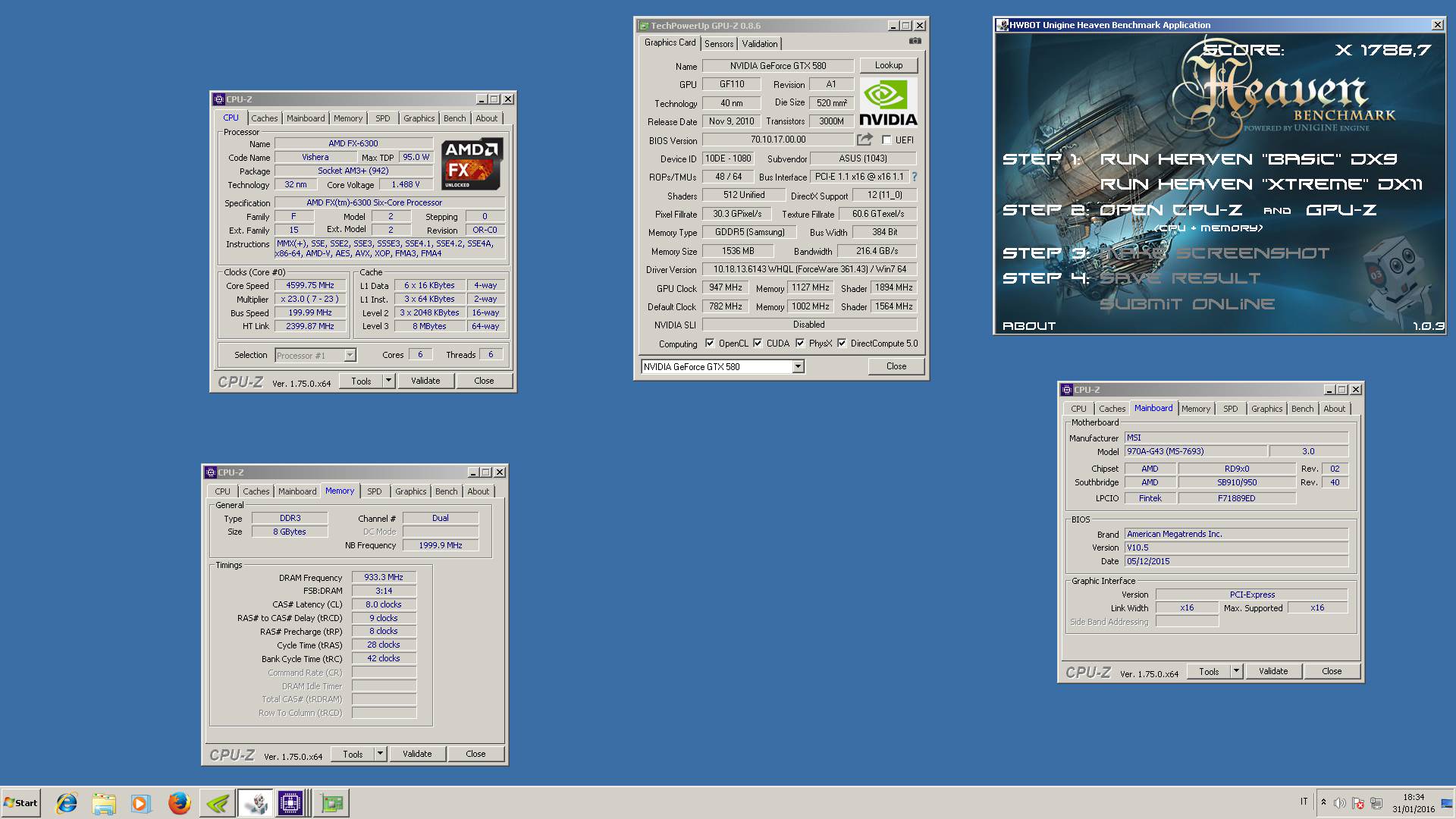Click the Start button
1456x819 pixels.
pos(20,803)
